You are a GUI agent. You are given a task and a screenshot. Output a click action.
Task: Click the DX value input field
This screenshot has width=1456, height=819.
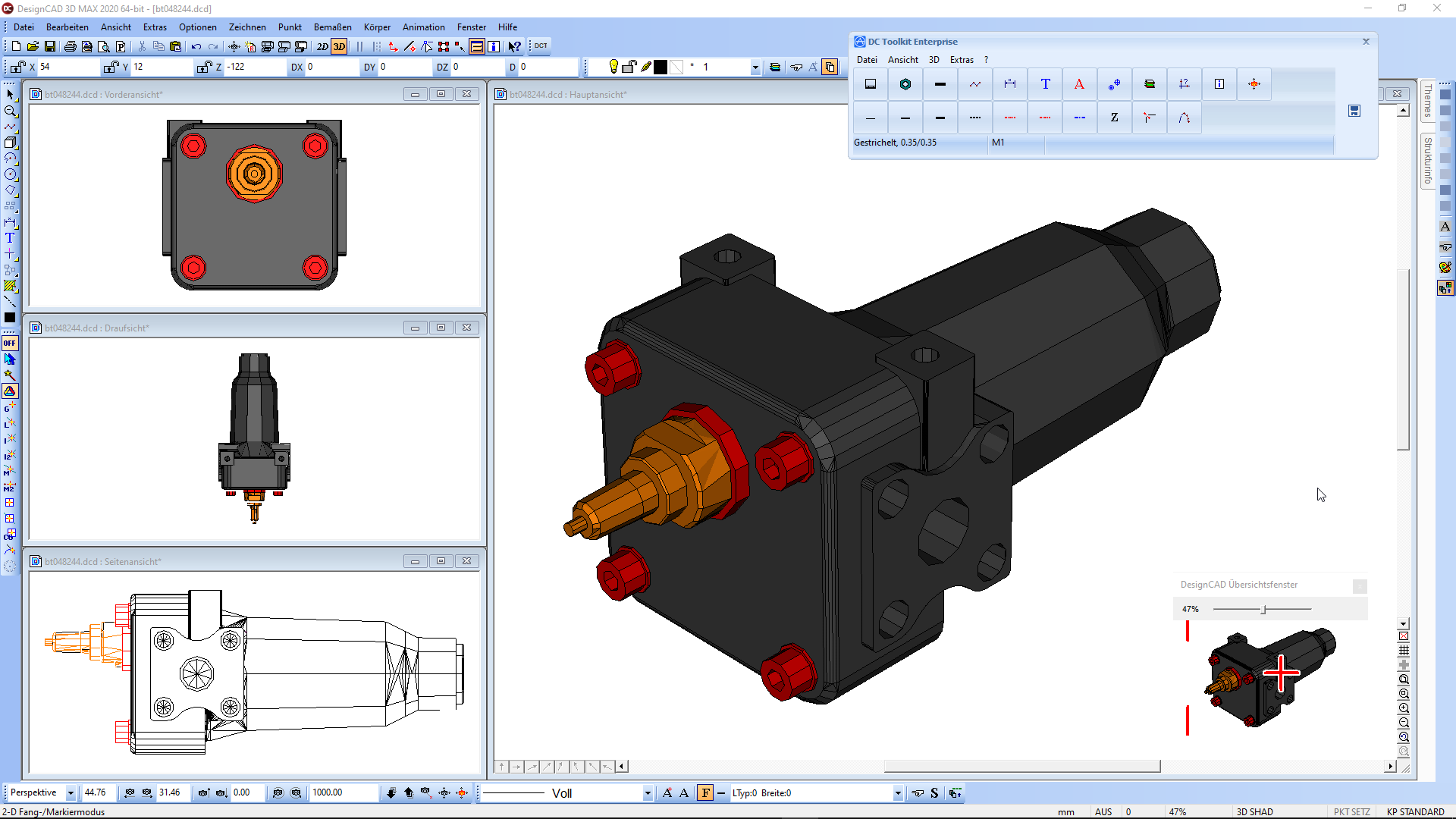tap(331, 67)
